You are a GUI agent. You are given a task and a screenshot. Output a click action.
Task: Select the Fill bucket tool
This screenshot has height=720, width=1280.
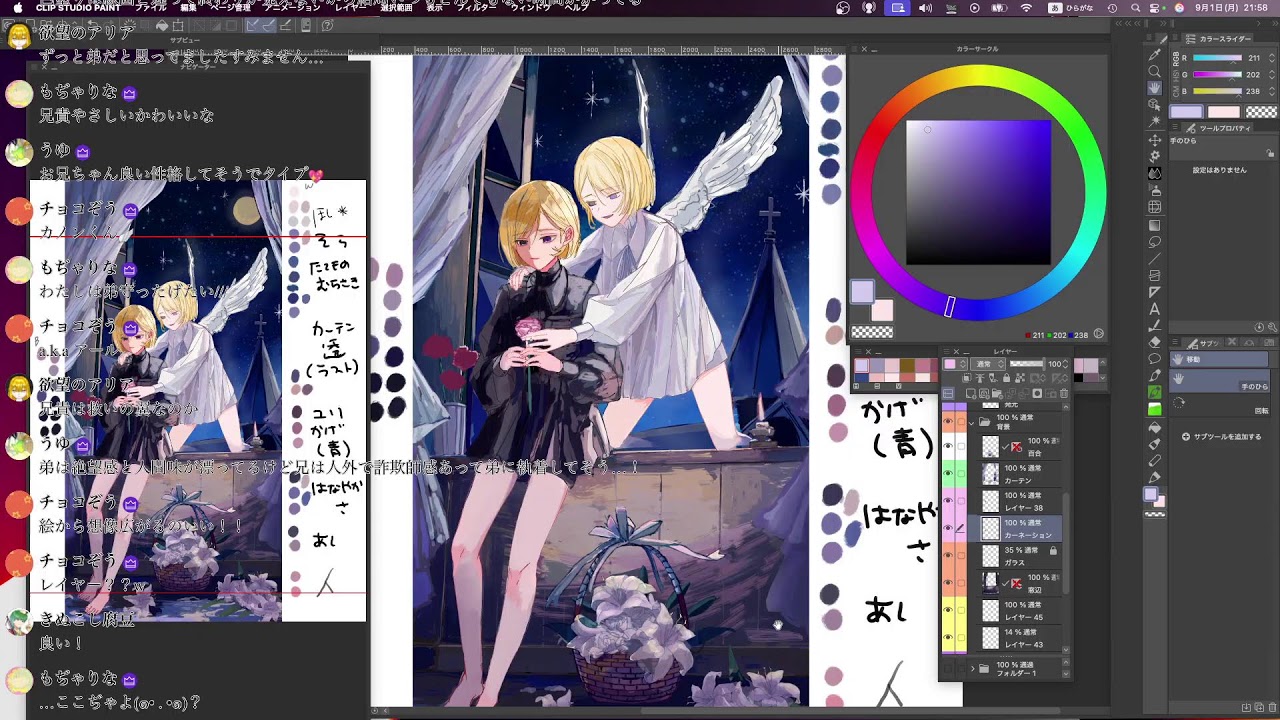(x=1154, y=428)
